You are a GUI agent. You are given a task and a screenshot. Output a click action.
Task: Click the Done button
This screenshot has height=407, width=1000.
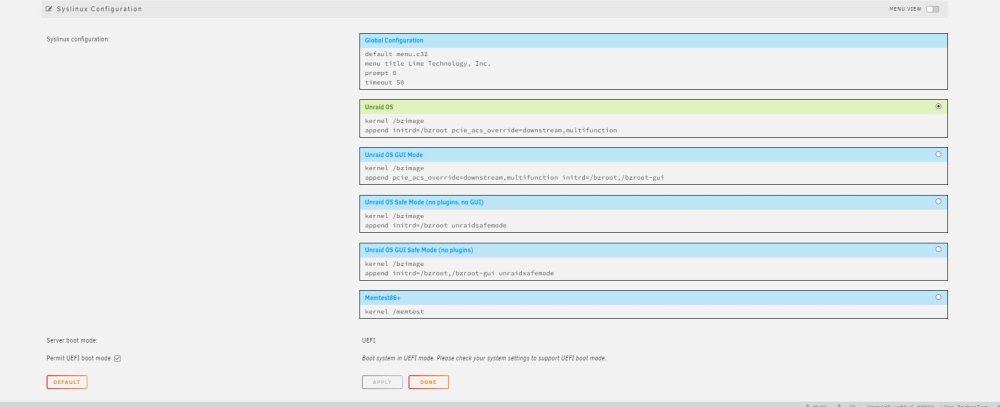pos(429,382)
